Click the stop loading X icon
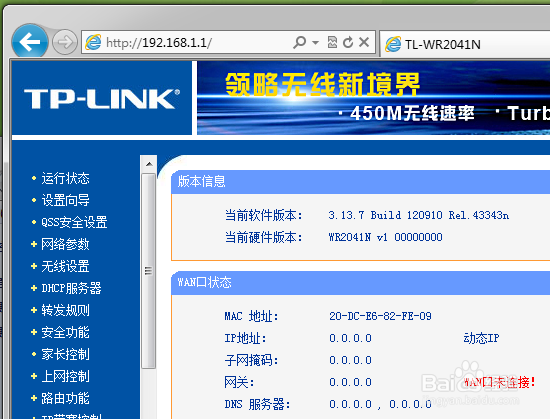The height and width of the screenshot is (419, 550). coord(364,42)
